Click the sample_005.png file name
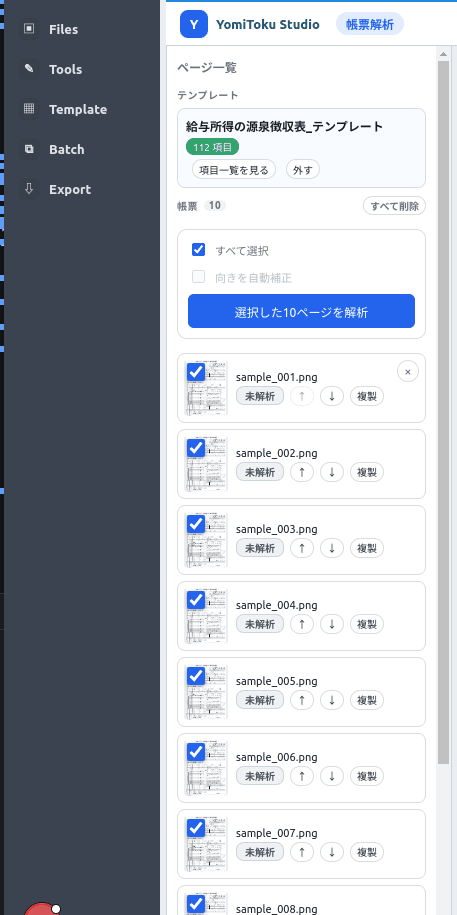Viewport: 457px width, 915px height. click(x=277, y=681)
